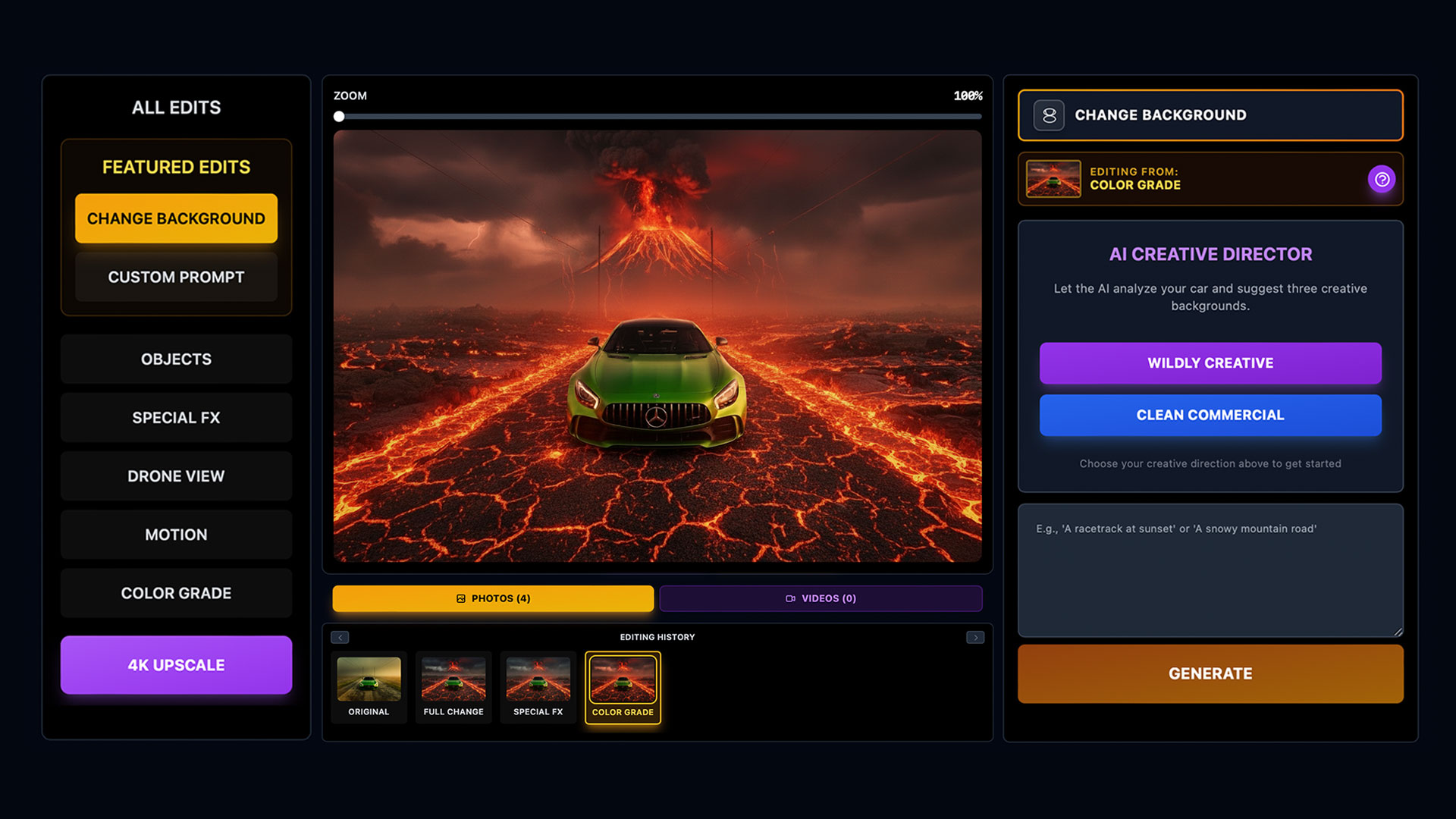Click the Editing From thumbnail preview
The image size is (1456, 819).
(x=1053, y=179)
